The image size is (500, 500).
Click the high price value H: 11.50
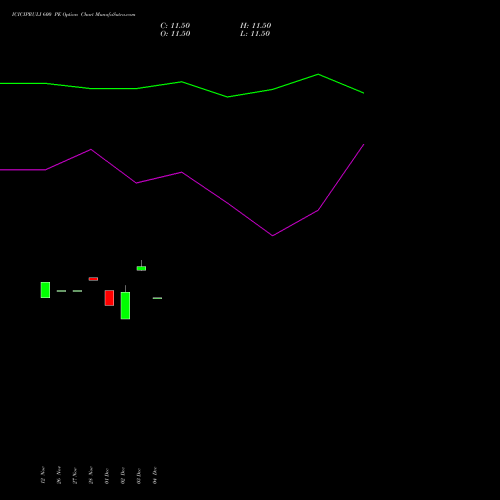[x=256, y=26]
